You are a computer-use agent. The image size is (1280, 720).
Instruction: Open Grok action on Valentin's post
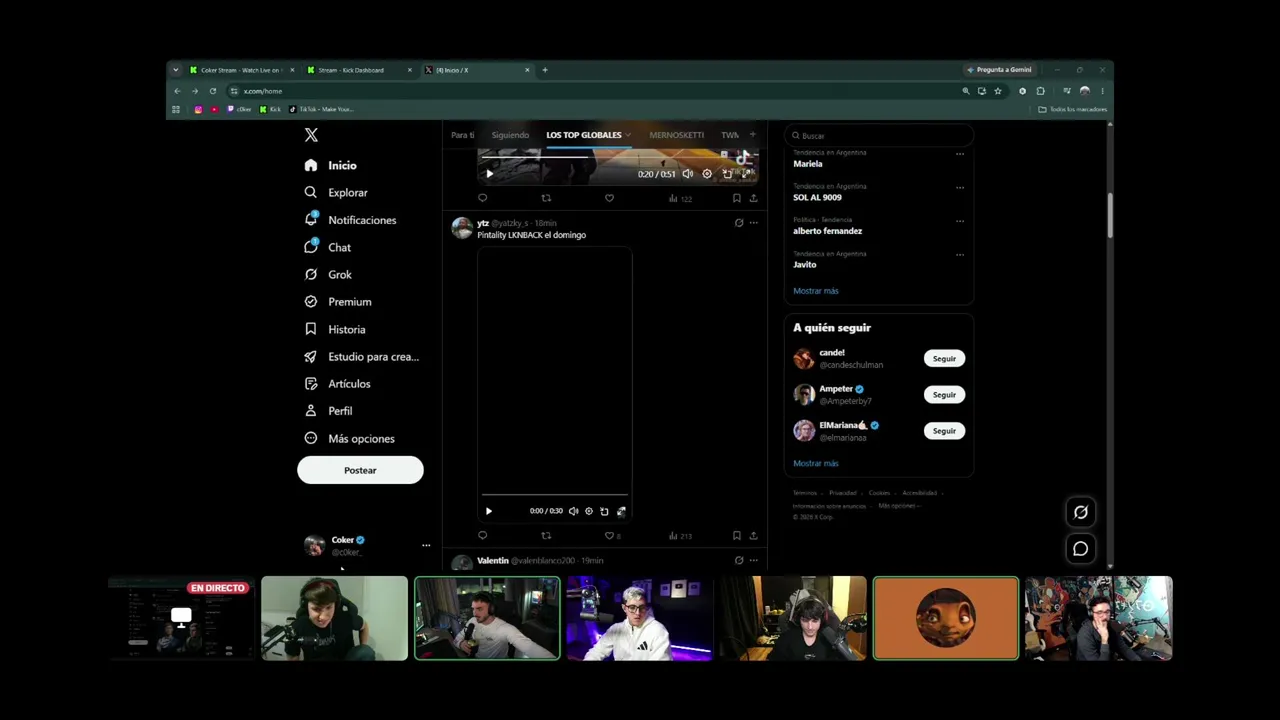[739, 560]
